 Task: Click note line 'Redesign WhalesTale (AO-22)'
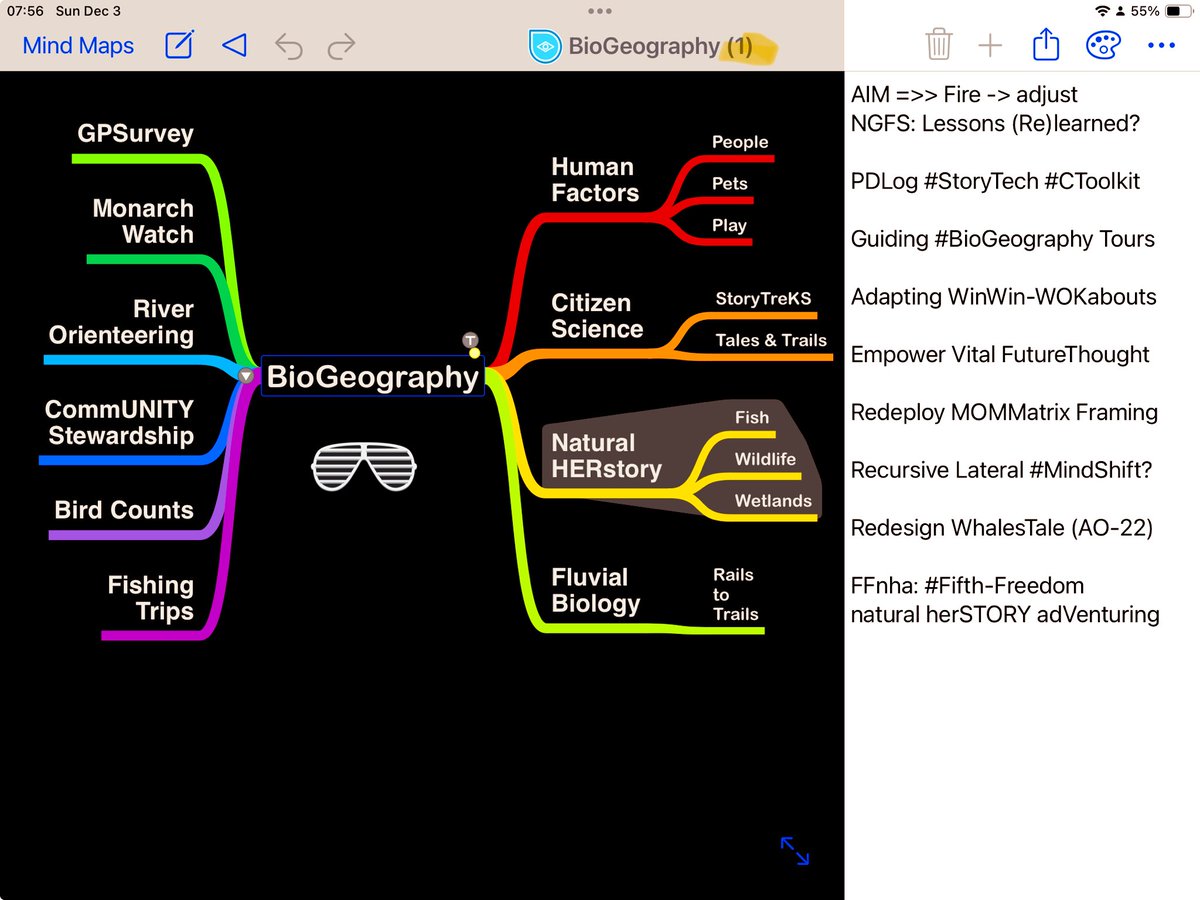pyautogui.click(x=1002, y=528)
